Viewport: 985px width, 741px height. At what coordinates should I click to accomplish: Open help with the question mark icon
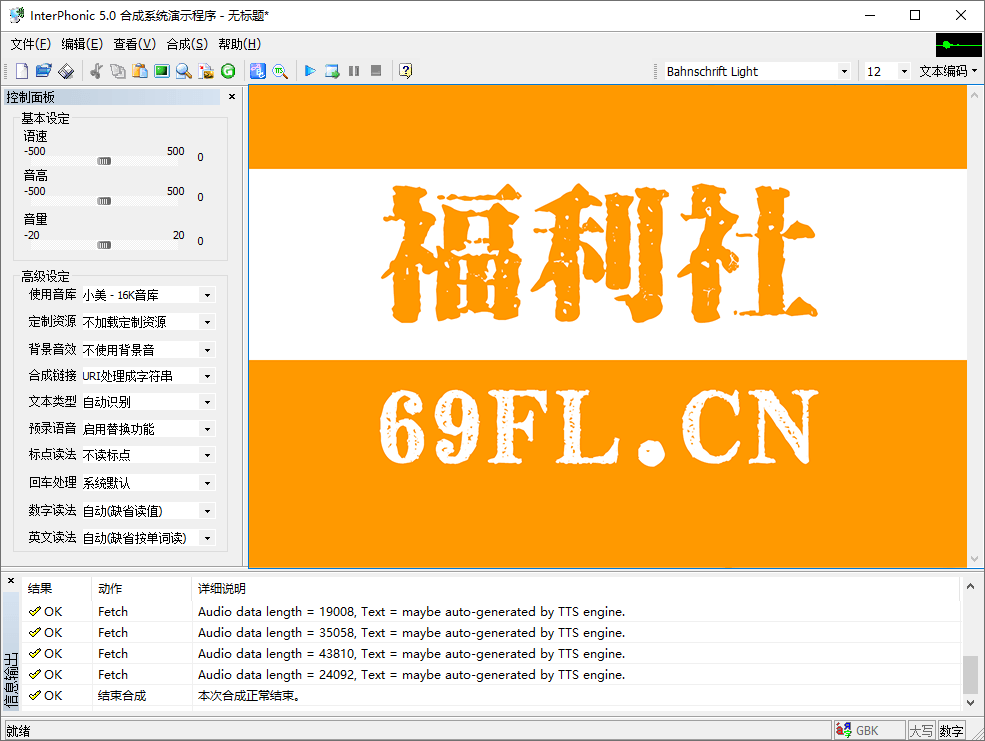[406, 71]
